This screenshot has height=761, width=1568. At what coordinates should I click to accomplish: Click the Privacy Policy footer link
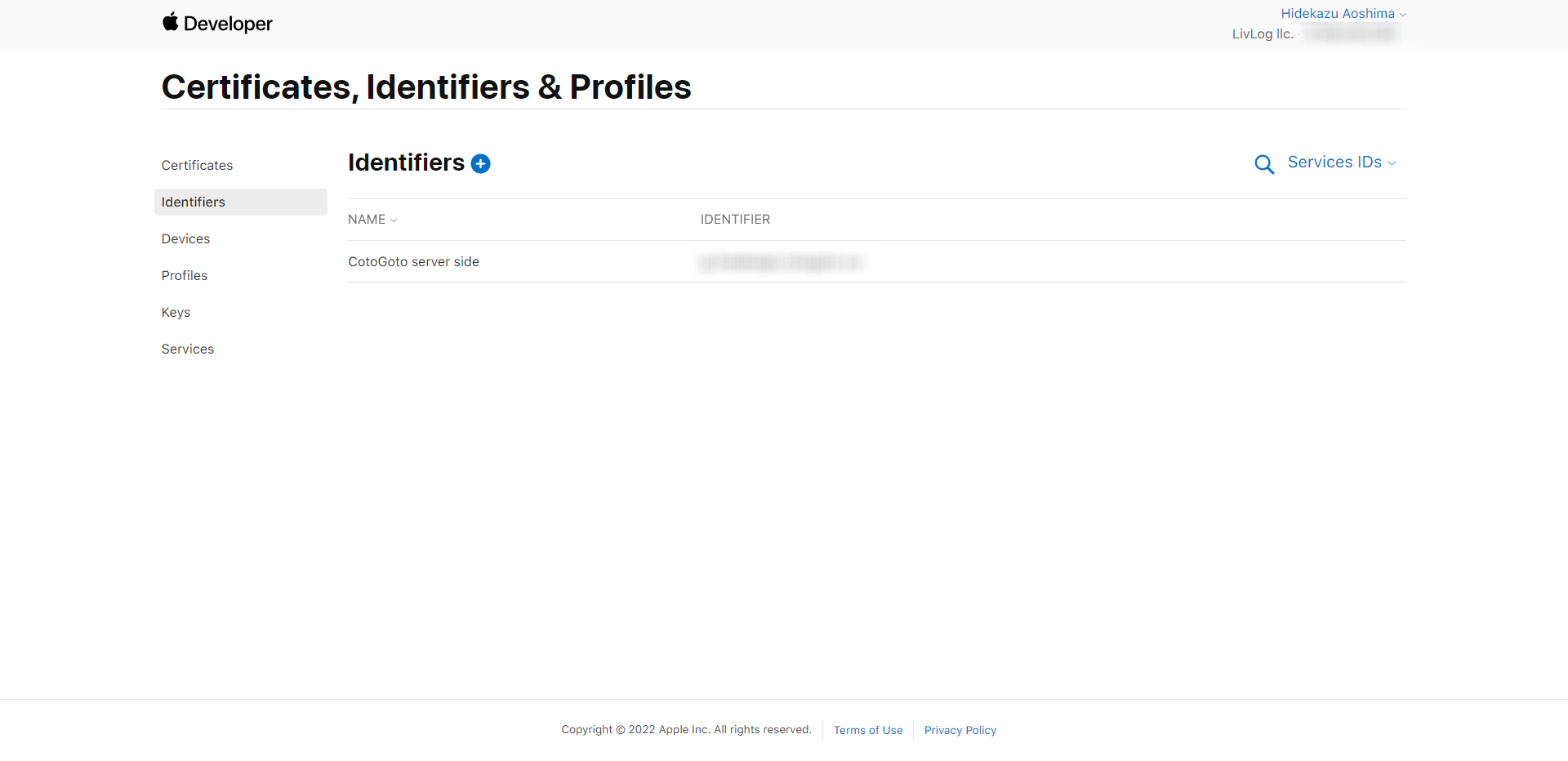[960, 730]
